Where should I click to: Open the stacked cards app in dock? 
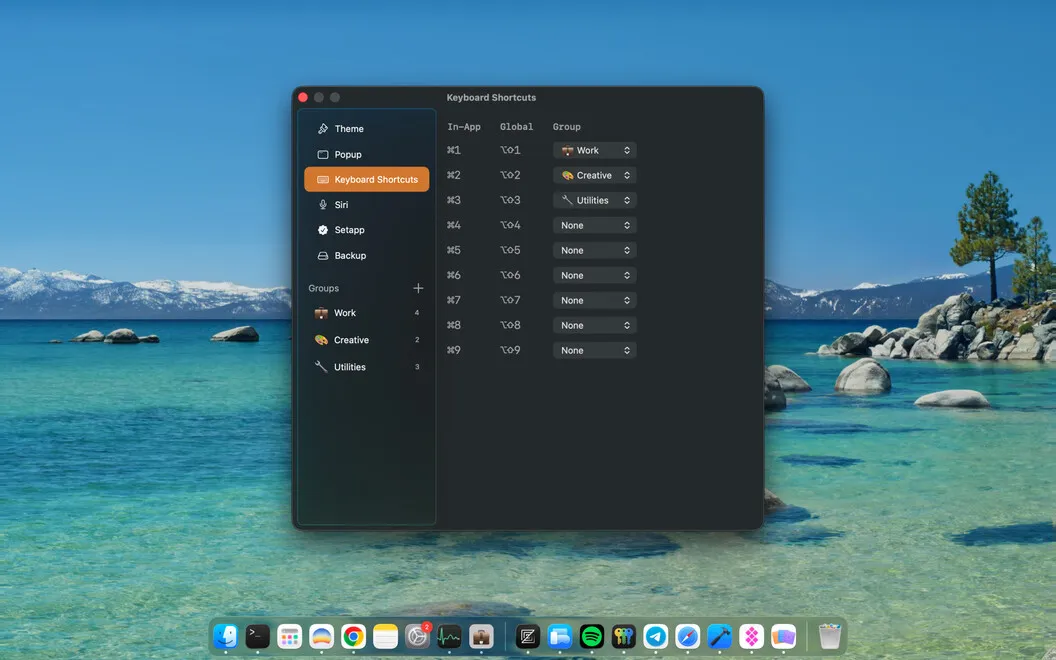tap(784, 636)
